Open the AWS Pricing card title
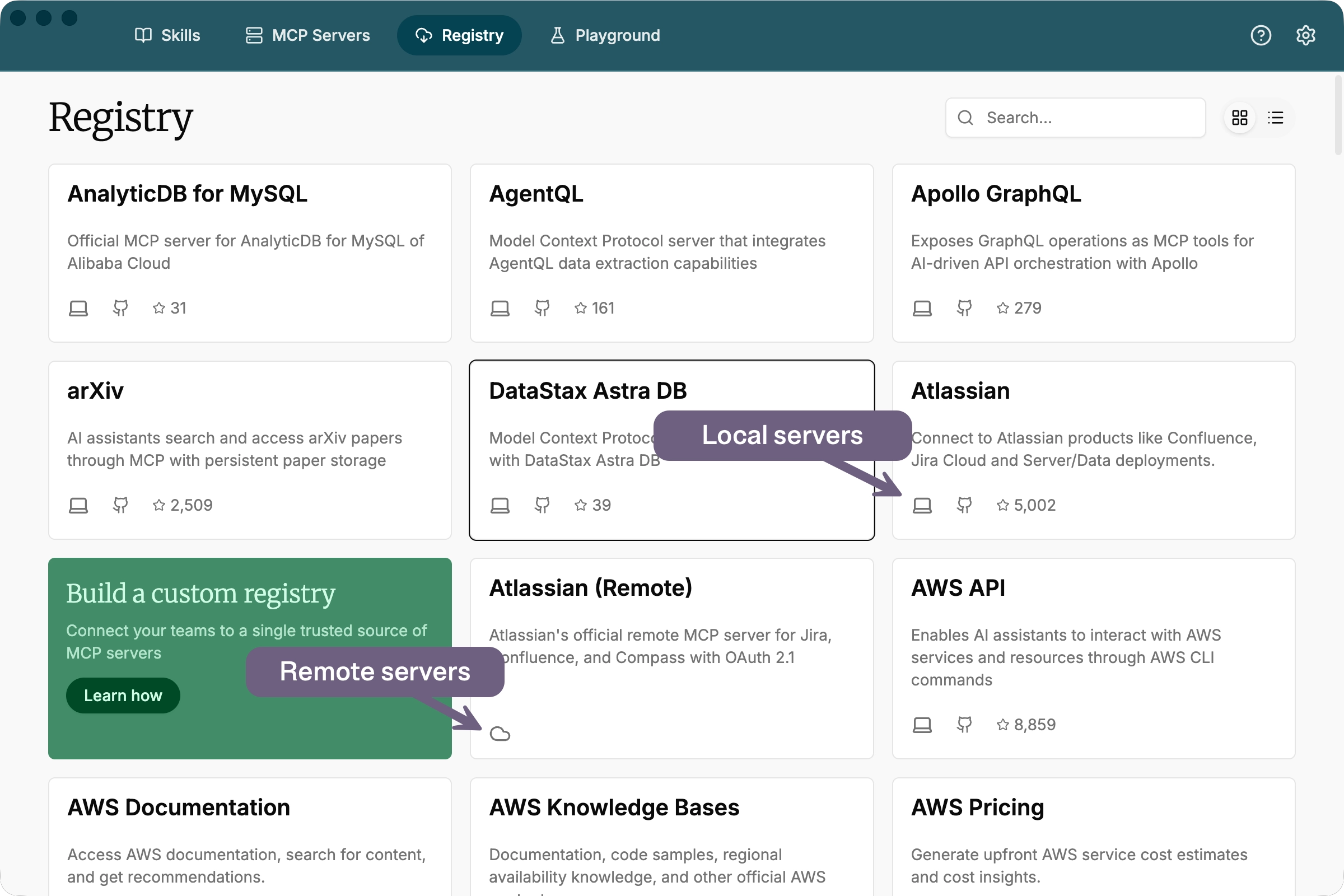1344x896 pixels. tap(978, 808)
